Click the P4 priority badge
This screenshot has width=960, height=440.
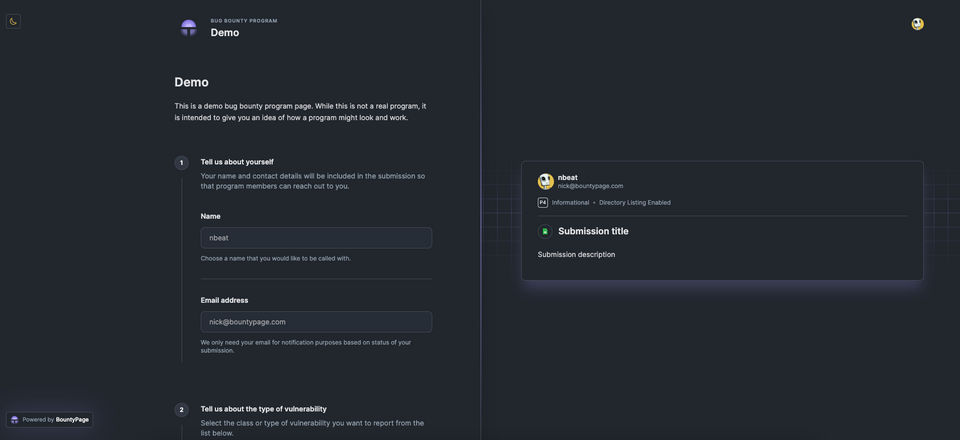(543, 202)
